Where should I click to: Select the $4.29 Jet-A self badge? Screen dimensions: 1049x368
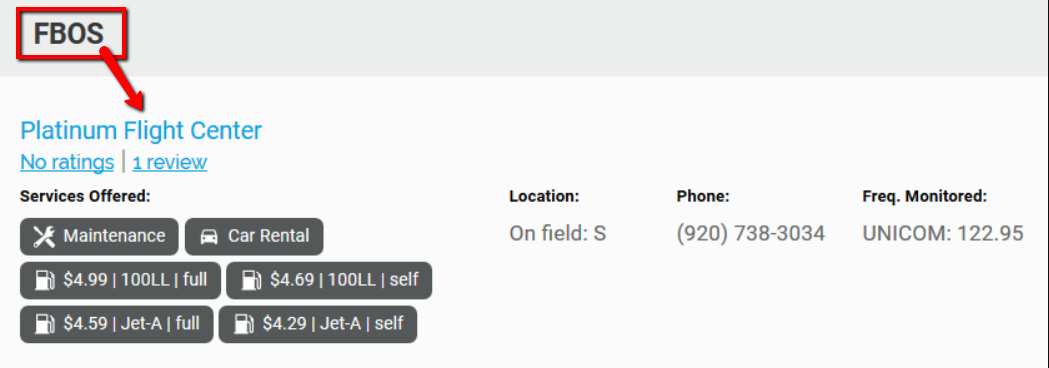tap(318, 325)
